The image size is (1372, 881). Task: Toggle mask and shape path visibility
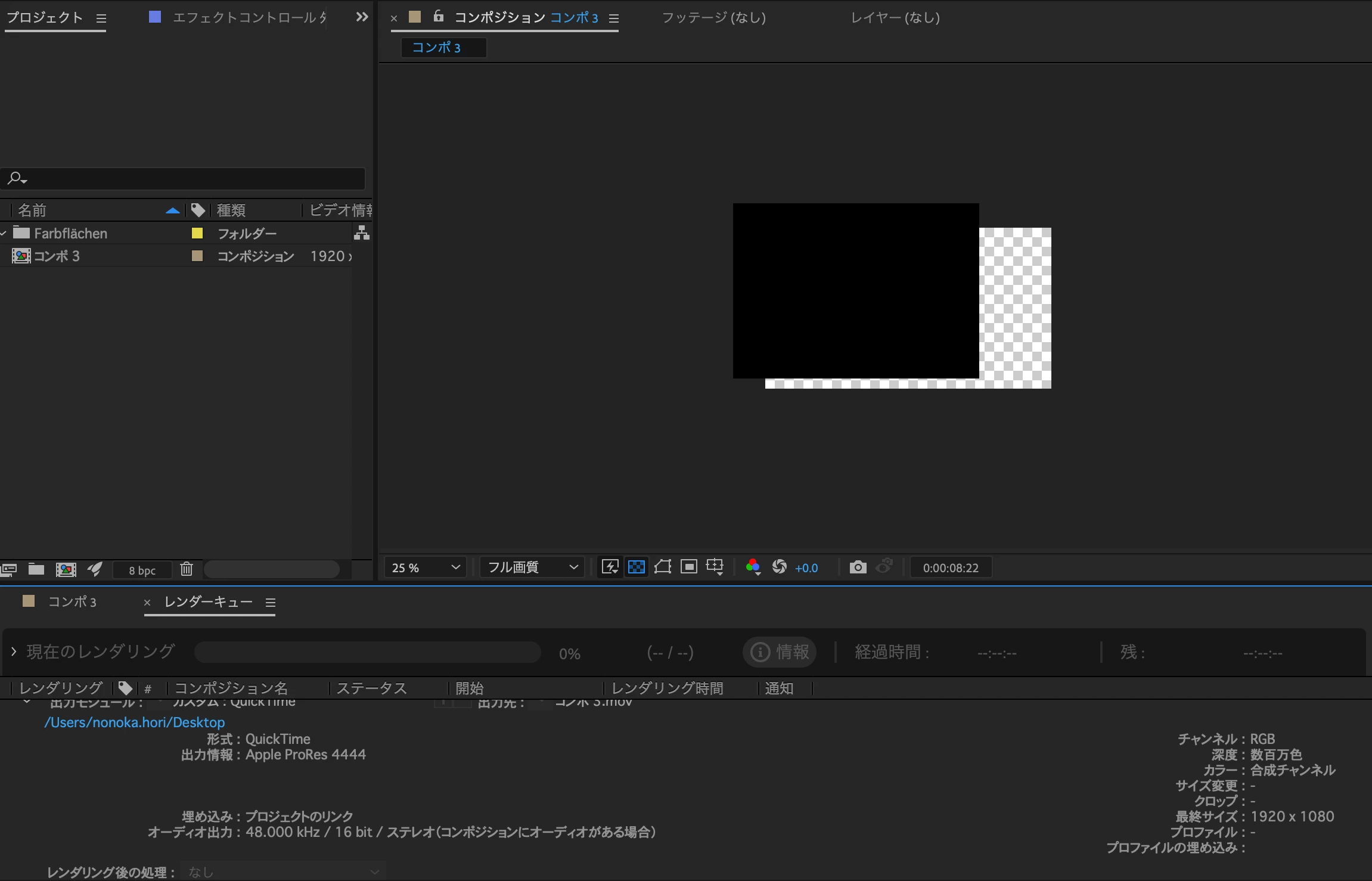[663, 567]
